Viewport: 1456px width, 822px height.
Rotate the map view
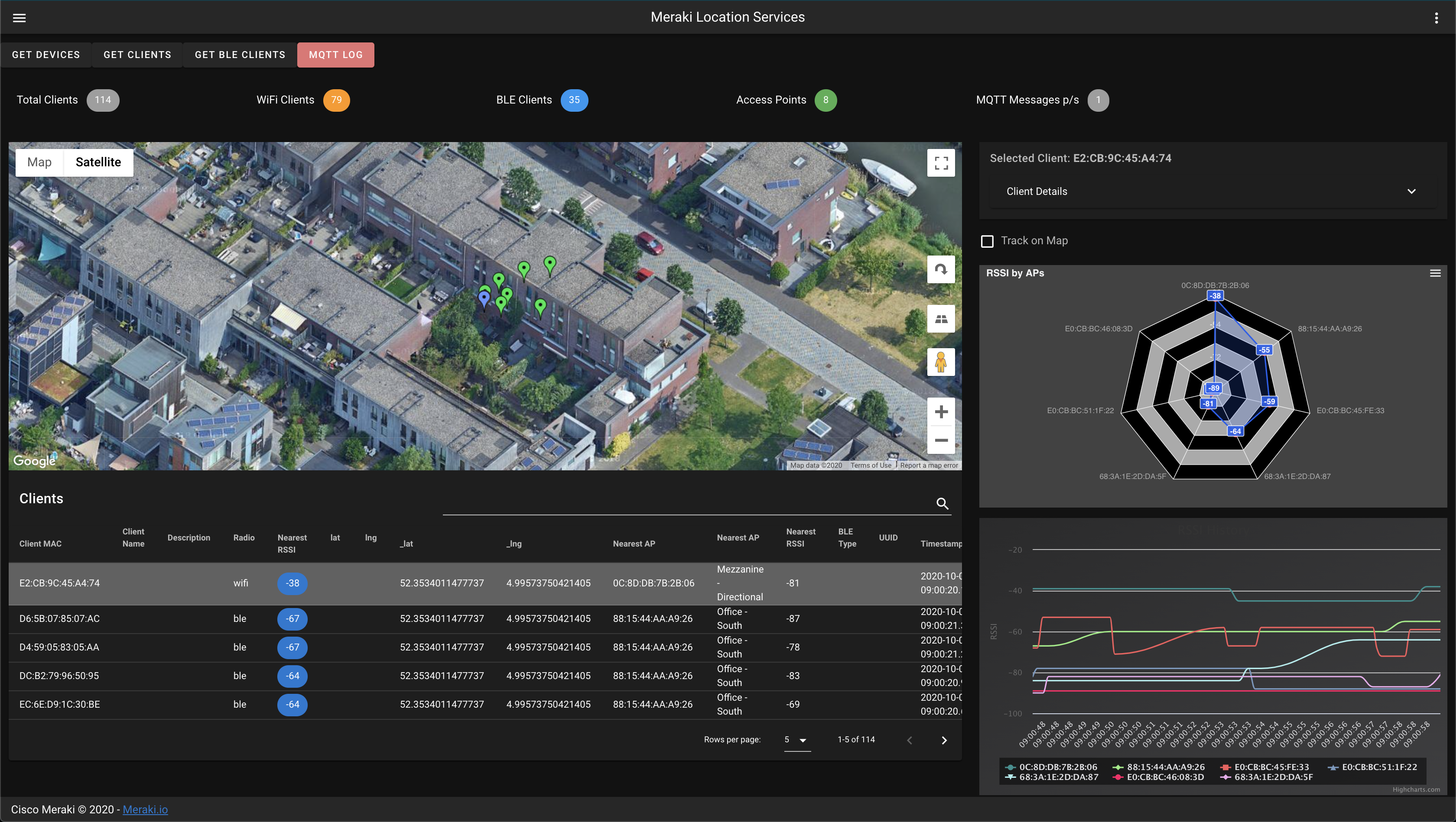point(940,269)
